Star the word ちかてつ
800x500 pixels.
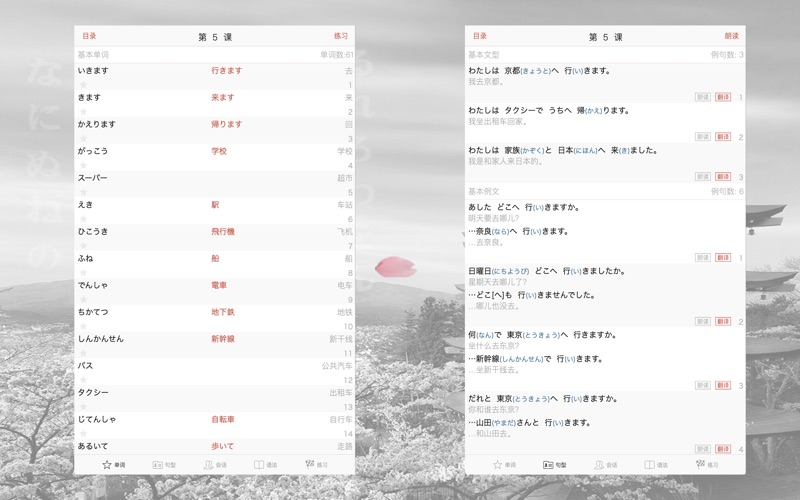pos(83,326)
